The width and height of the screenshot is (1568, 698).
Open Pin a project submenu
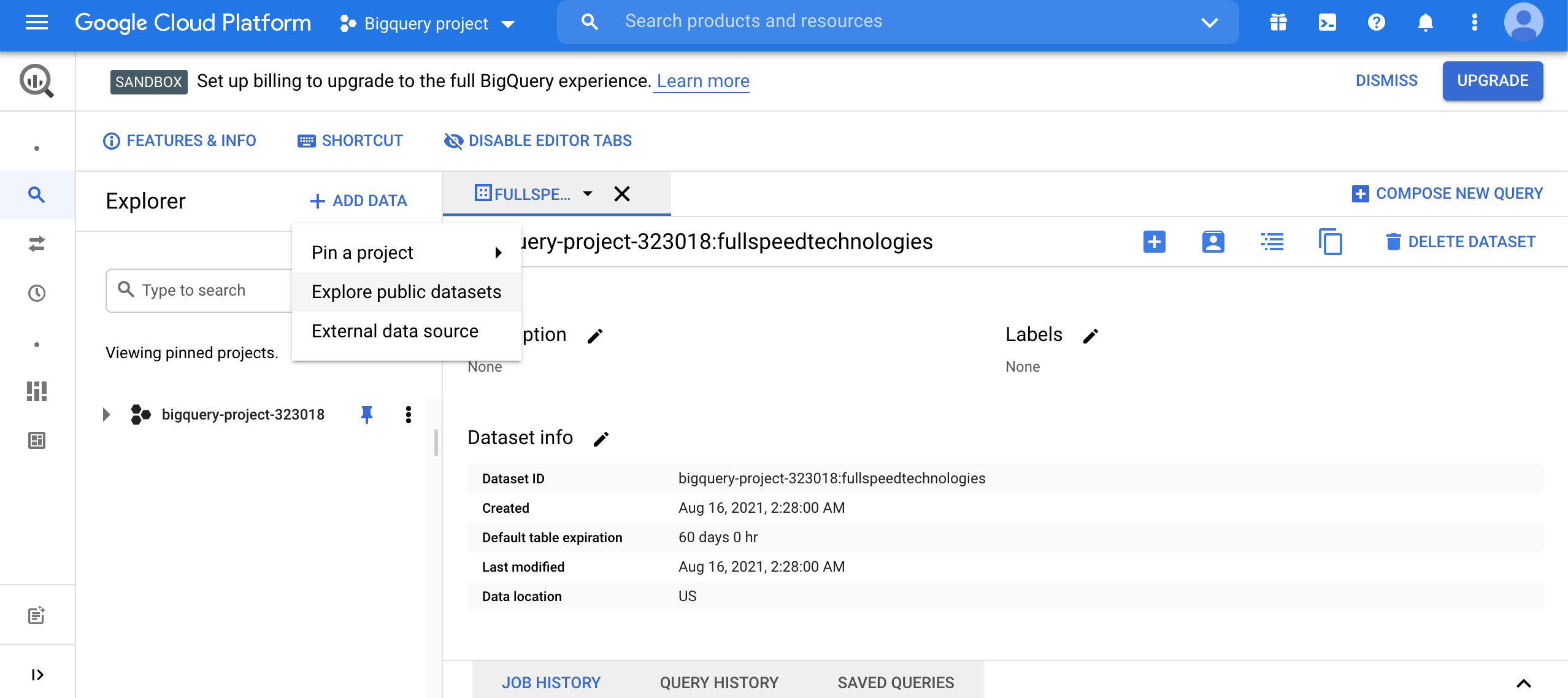407,253
